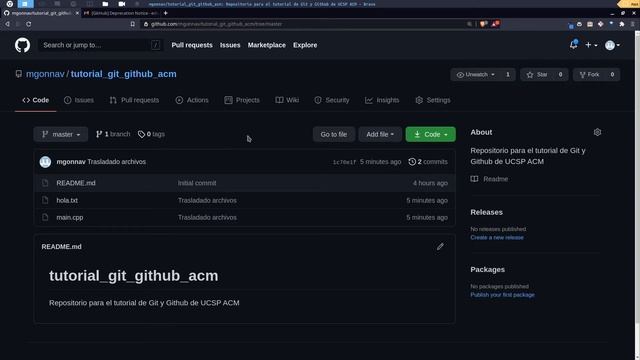Open Explore in top navigation
The height and width of the screenshot is (360, 640).
coord(305,45)
